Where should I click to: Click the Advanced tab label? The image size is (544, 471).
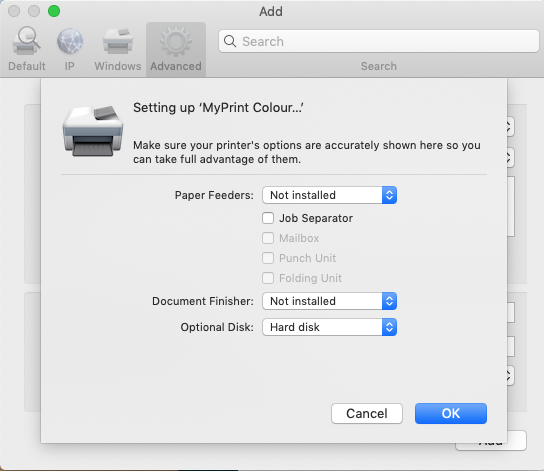tap(176, 66)
